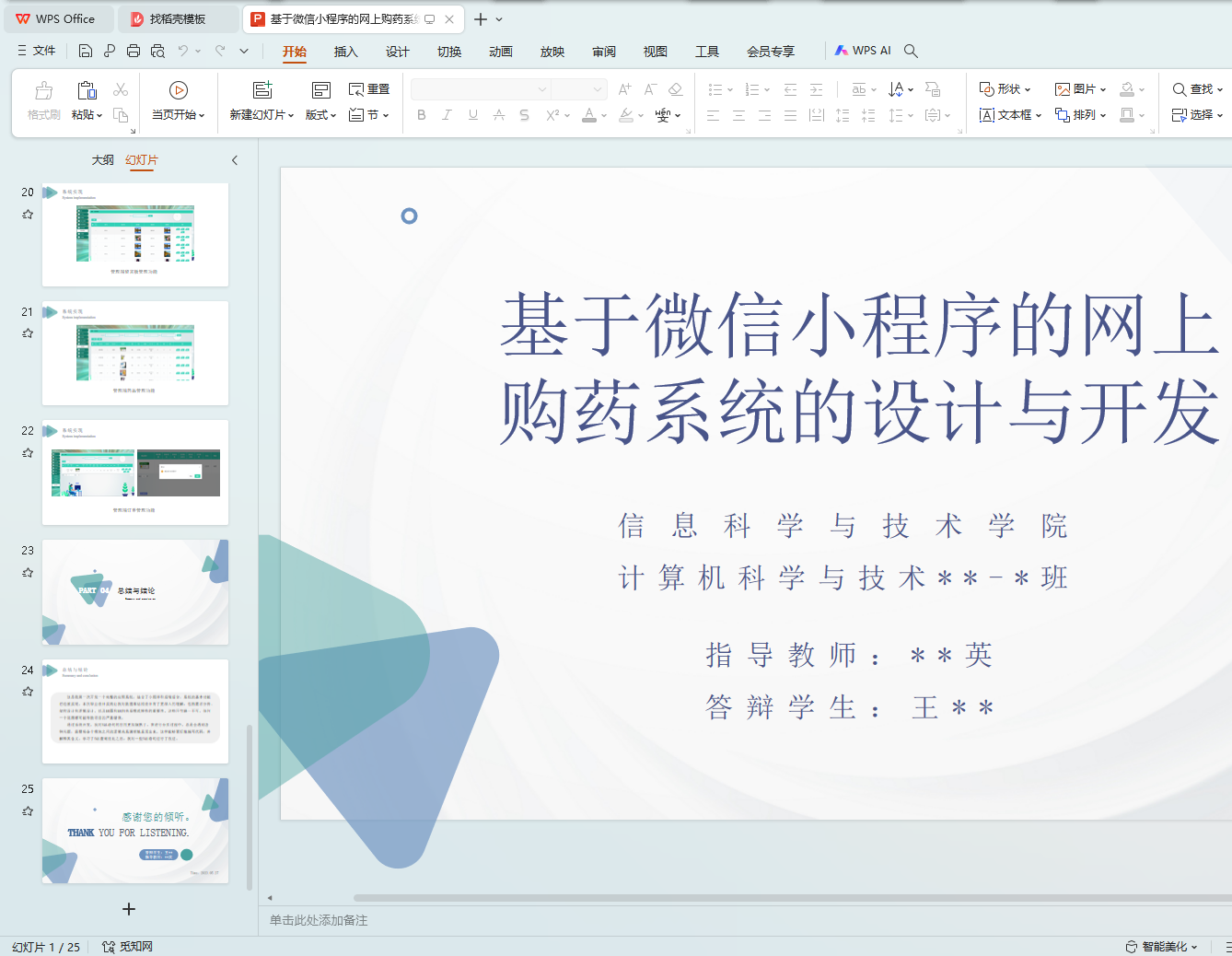Click the magnifier search icon beside WPS AI

click(x=911, y=51)
